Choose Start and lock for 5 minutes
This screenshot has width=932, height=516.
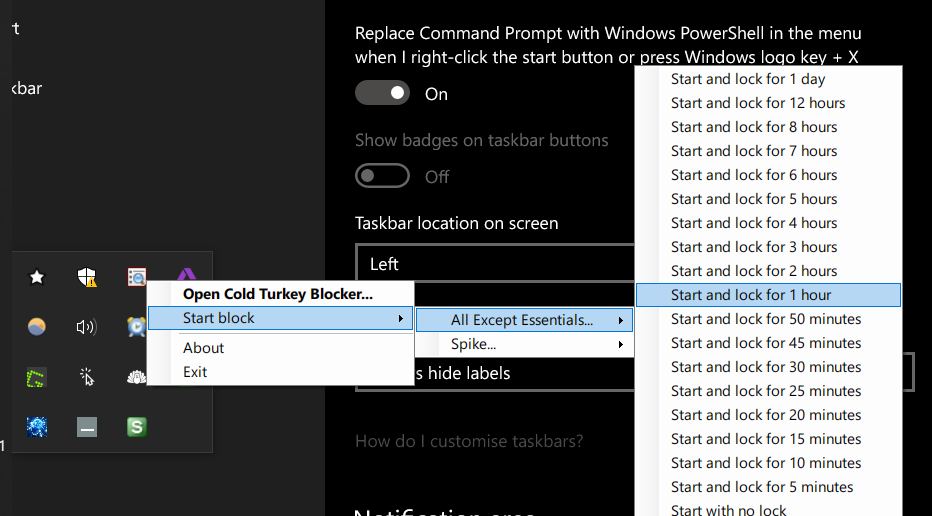pos(769,487)
